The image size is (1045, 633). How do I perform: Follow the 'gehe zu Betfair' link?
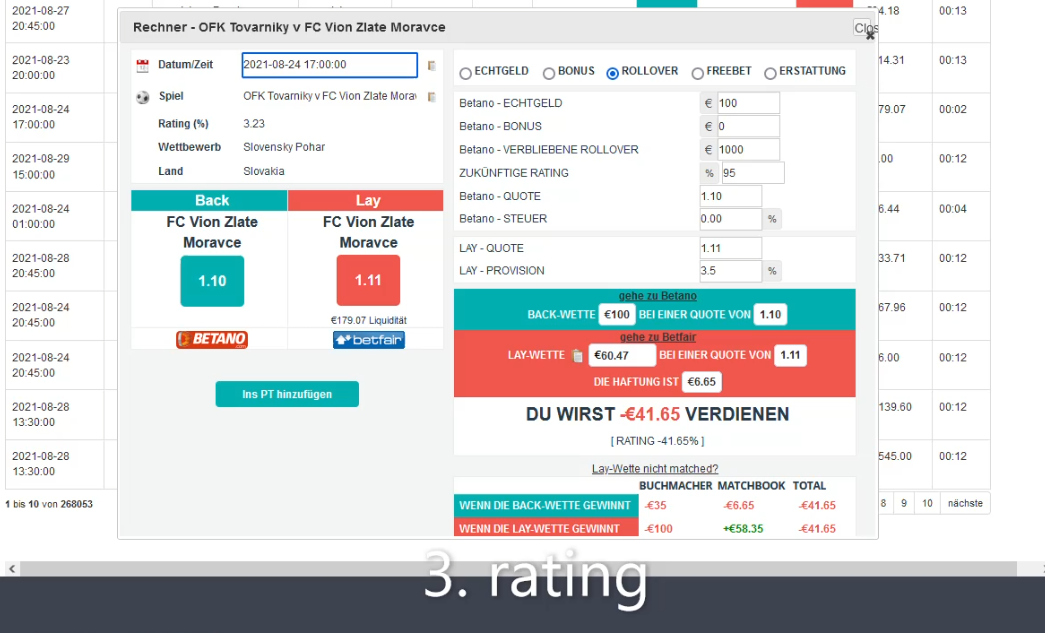658,337
